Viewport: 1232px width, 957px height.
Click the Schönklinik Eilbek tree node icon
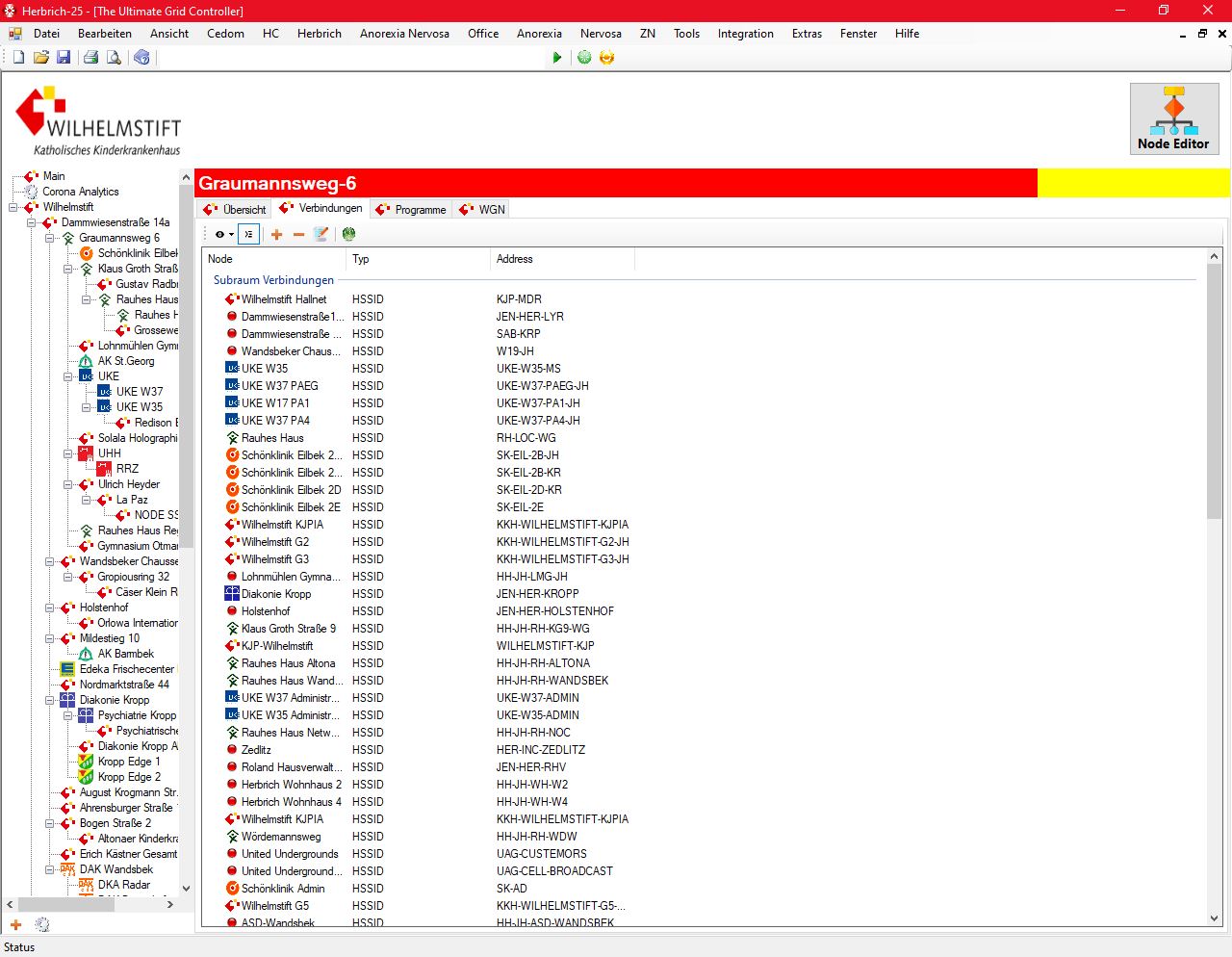pos(87,253)
